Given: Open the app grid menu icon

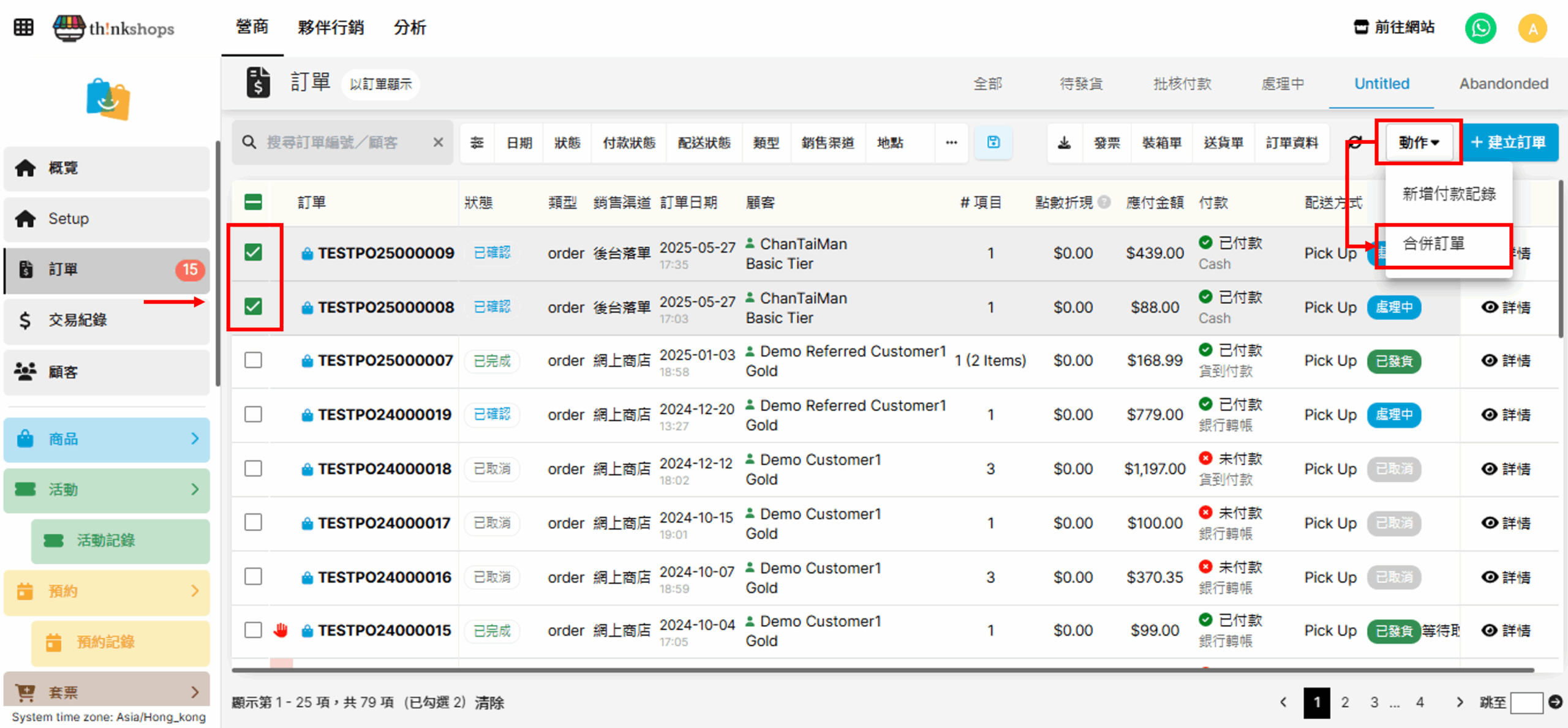Looking at the screenshot, I should (x=23, y=28).
